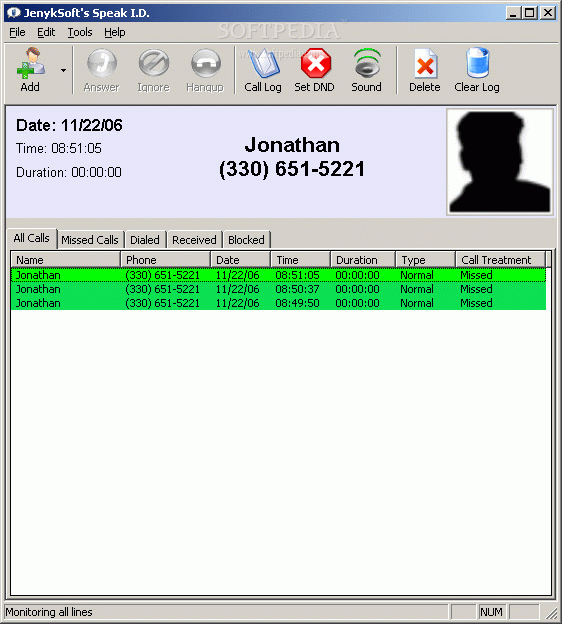Switch to the Received tab
This screenshot has height=624, width=562.
[194, 240]
